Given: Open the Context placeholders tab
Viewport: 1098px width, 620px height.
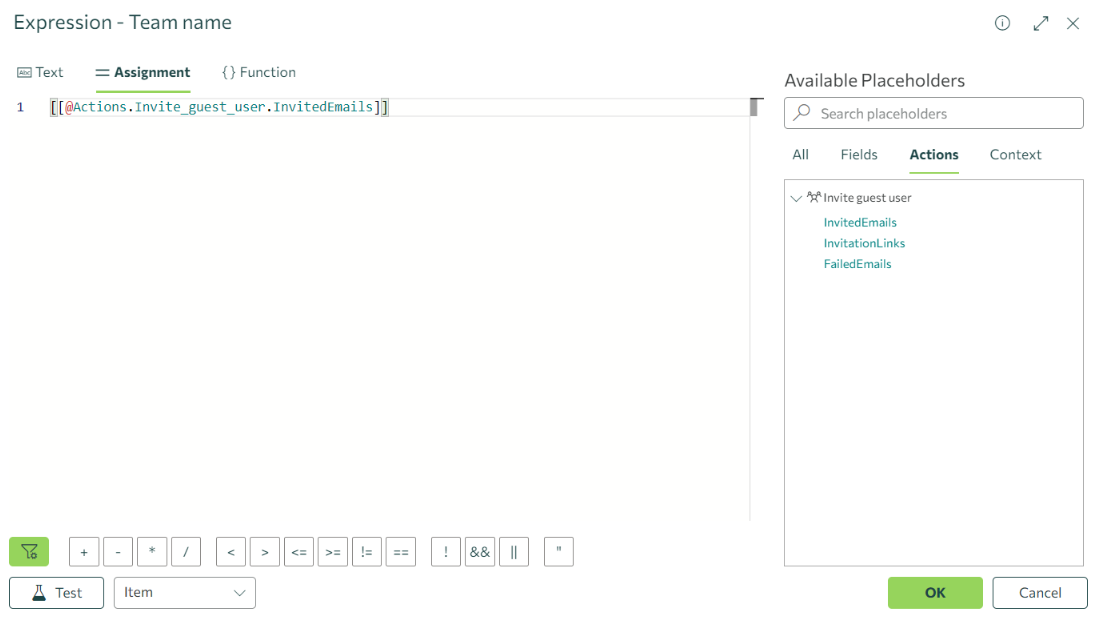Looking at the screenshot, I should click(x=1015, y=155).
